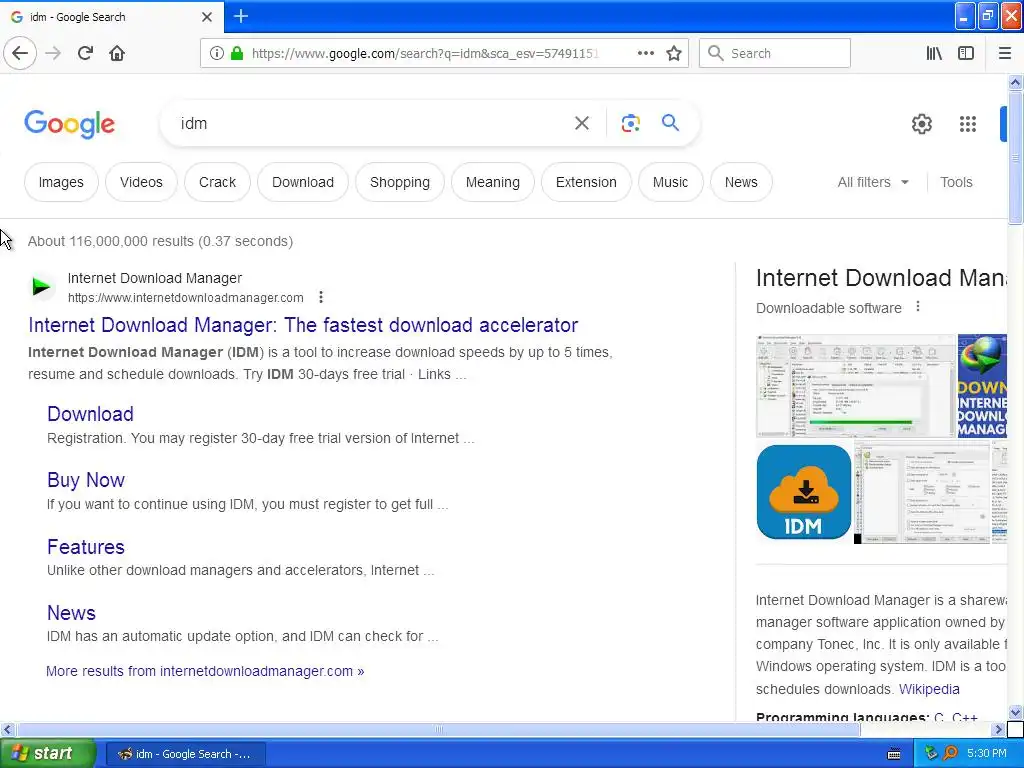Open the Internet Download Manager box art thumbnail
Image resolution: width=1024 pixels, height=768 pixels.
(982, 386)
